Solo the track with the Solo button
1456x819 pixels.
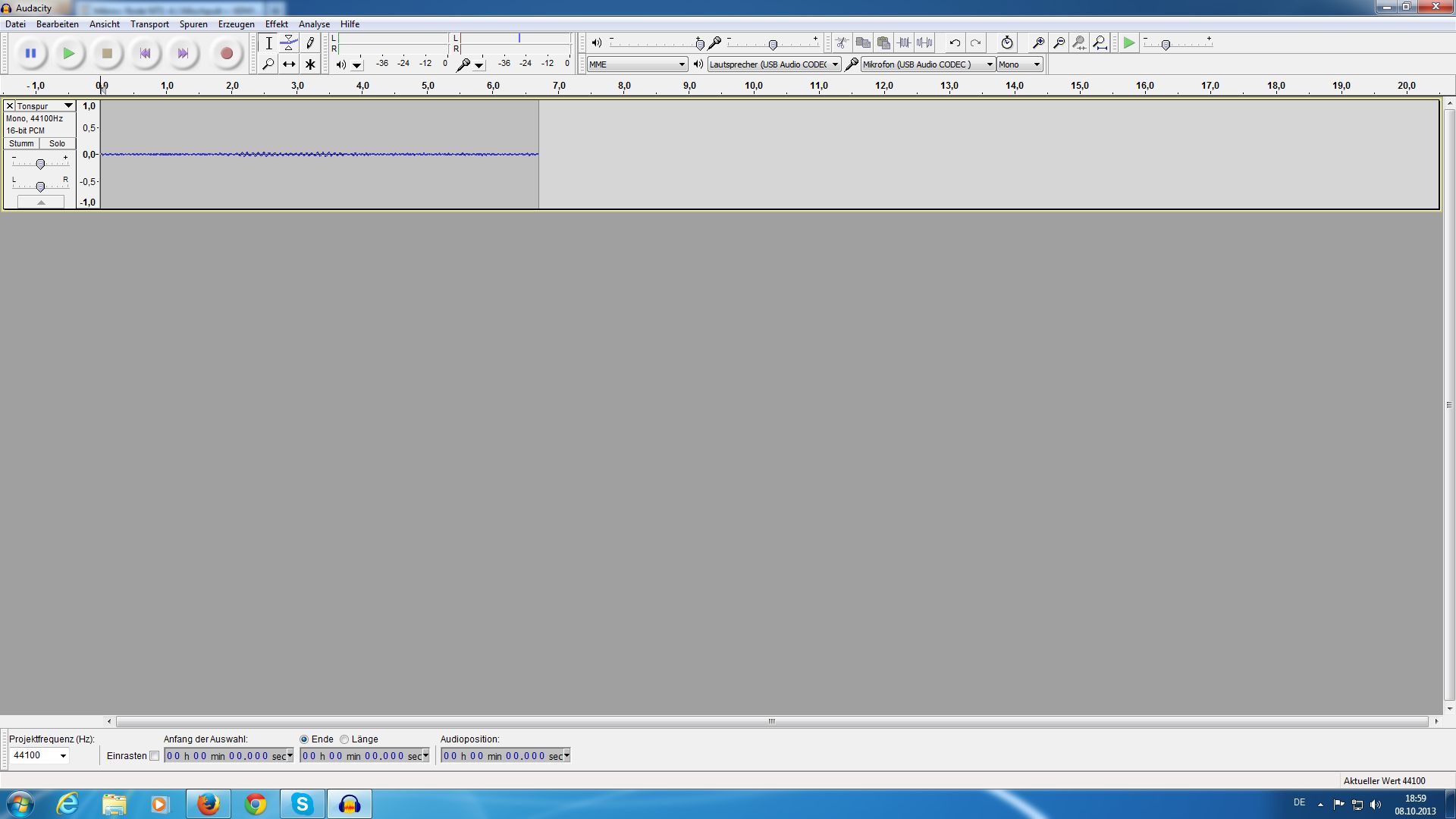click(x=58, y=143)
